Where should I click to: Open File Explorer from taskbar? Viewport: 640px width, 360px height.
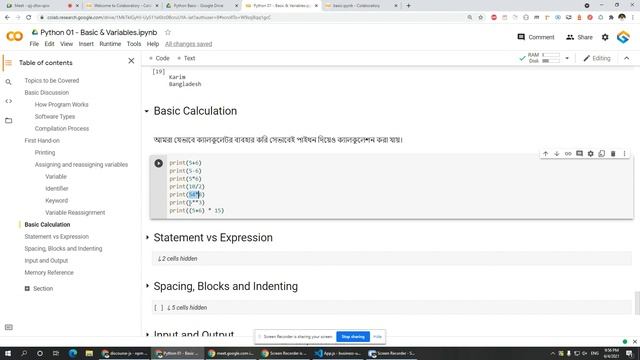click(89, 353)
